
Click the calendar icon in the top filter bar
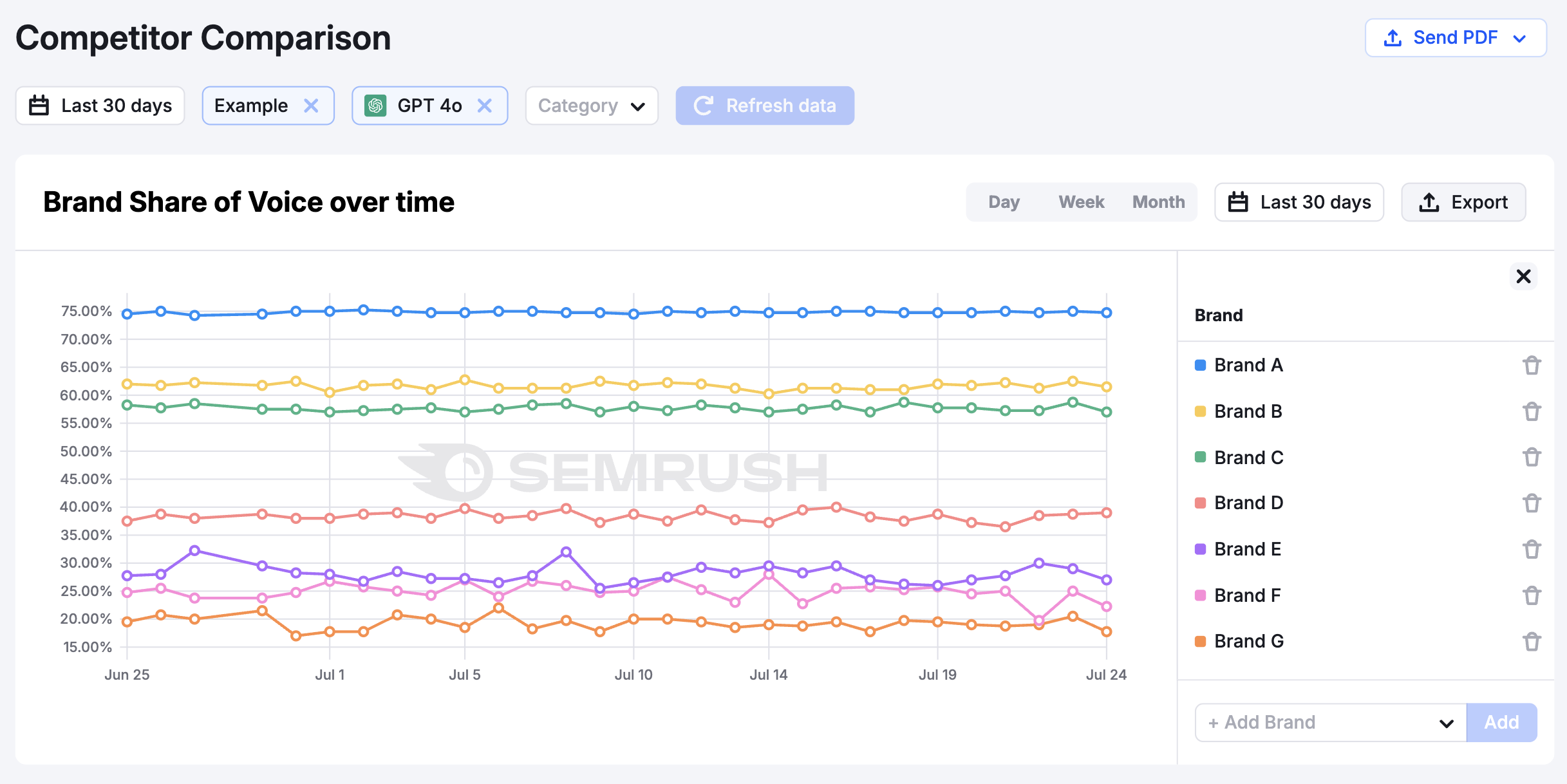coord(39,105)
